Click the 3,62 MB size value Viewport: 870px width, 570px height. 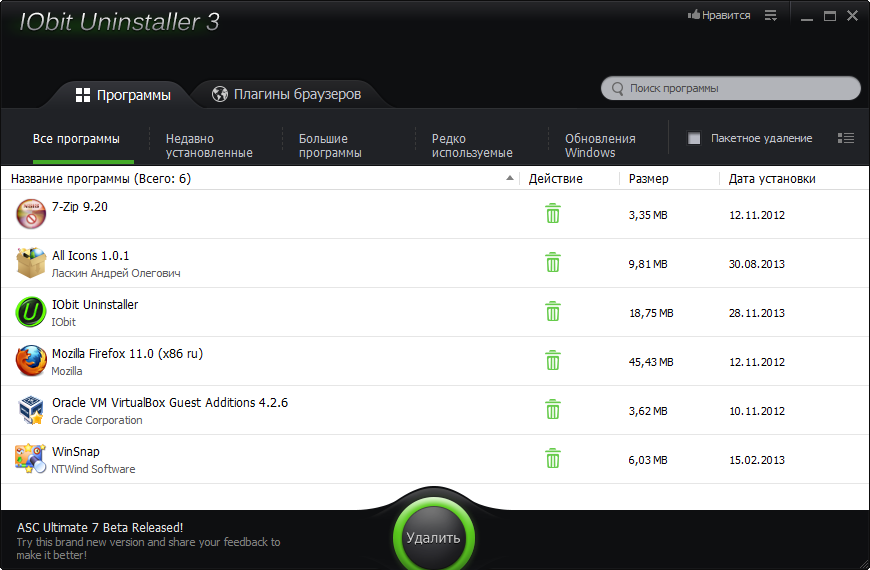(x=648, y=411)
